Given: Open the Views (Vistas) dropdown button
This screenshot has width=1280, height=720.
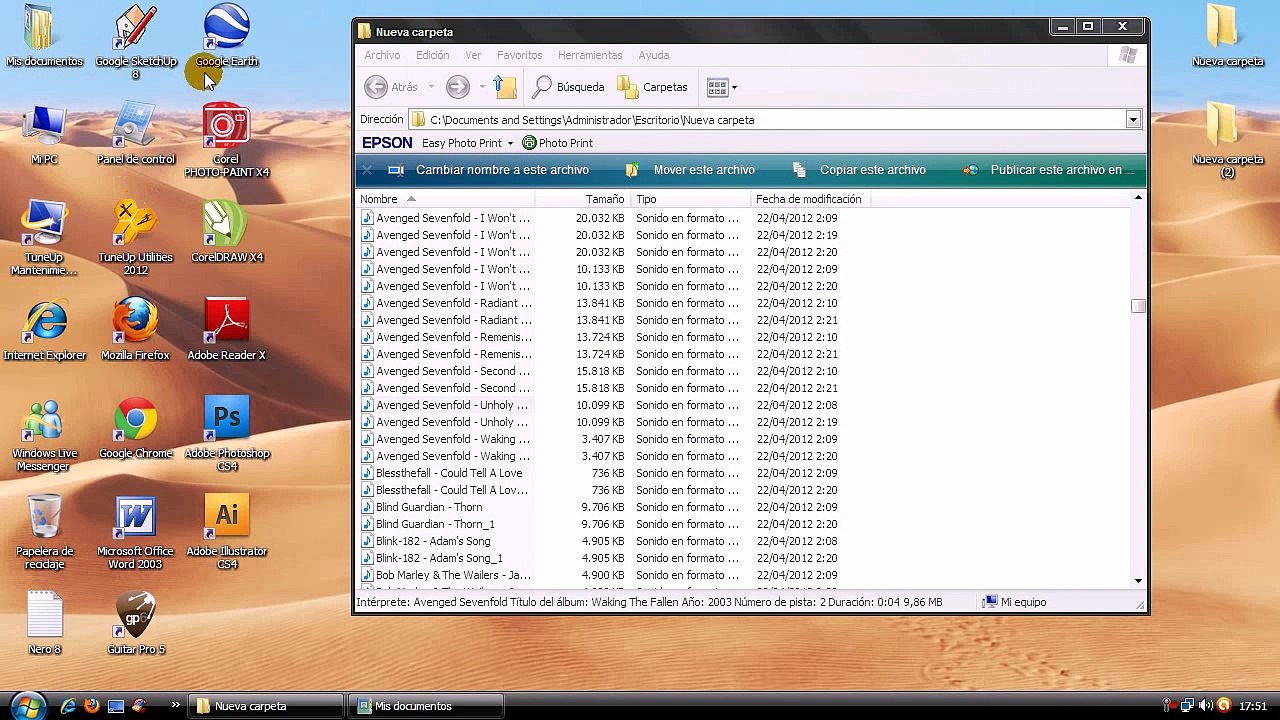Looking at the screenshot, I should [x=722, y=87].
